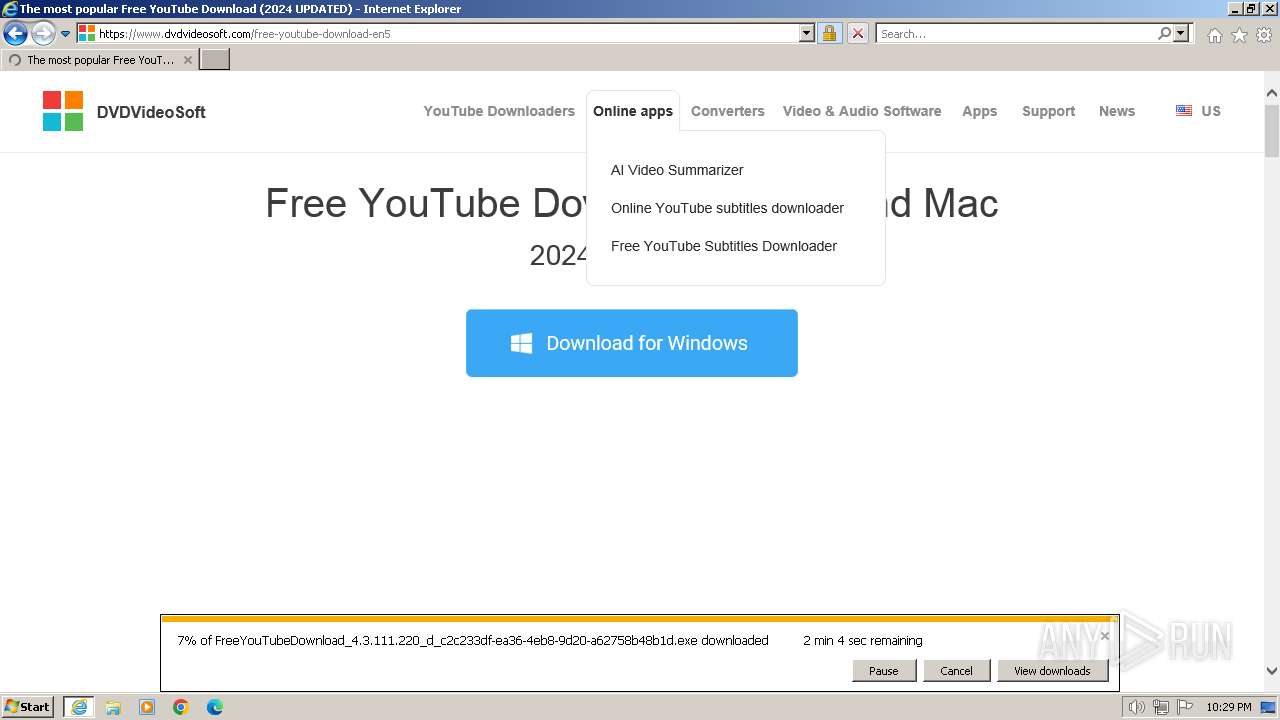1280x720 pixels.
Task: Open YouTube Downloaders menu
Action: pos(499,111)
